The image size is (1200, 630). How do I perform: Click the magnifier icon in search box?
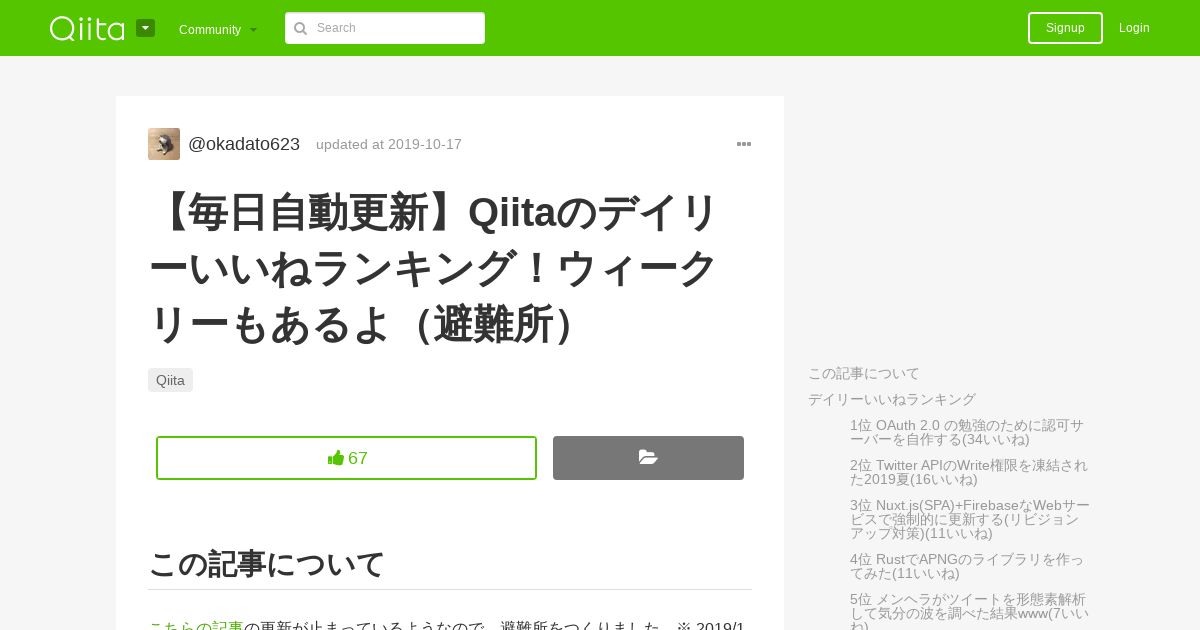[301, 28]
